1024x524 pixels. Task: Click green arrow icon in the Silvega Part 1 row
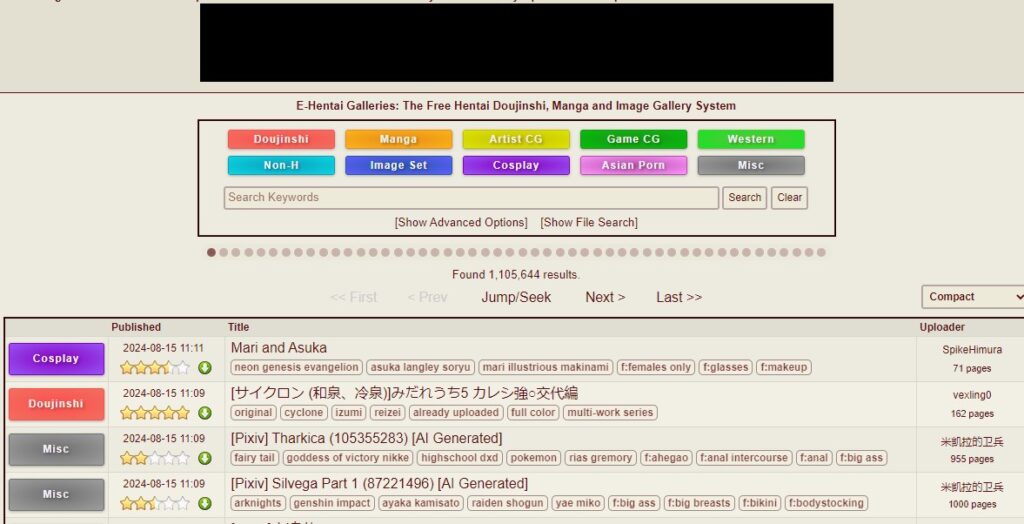tap(205, 504)
